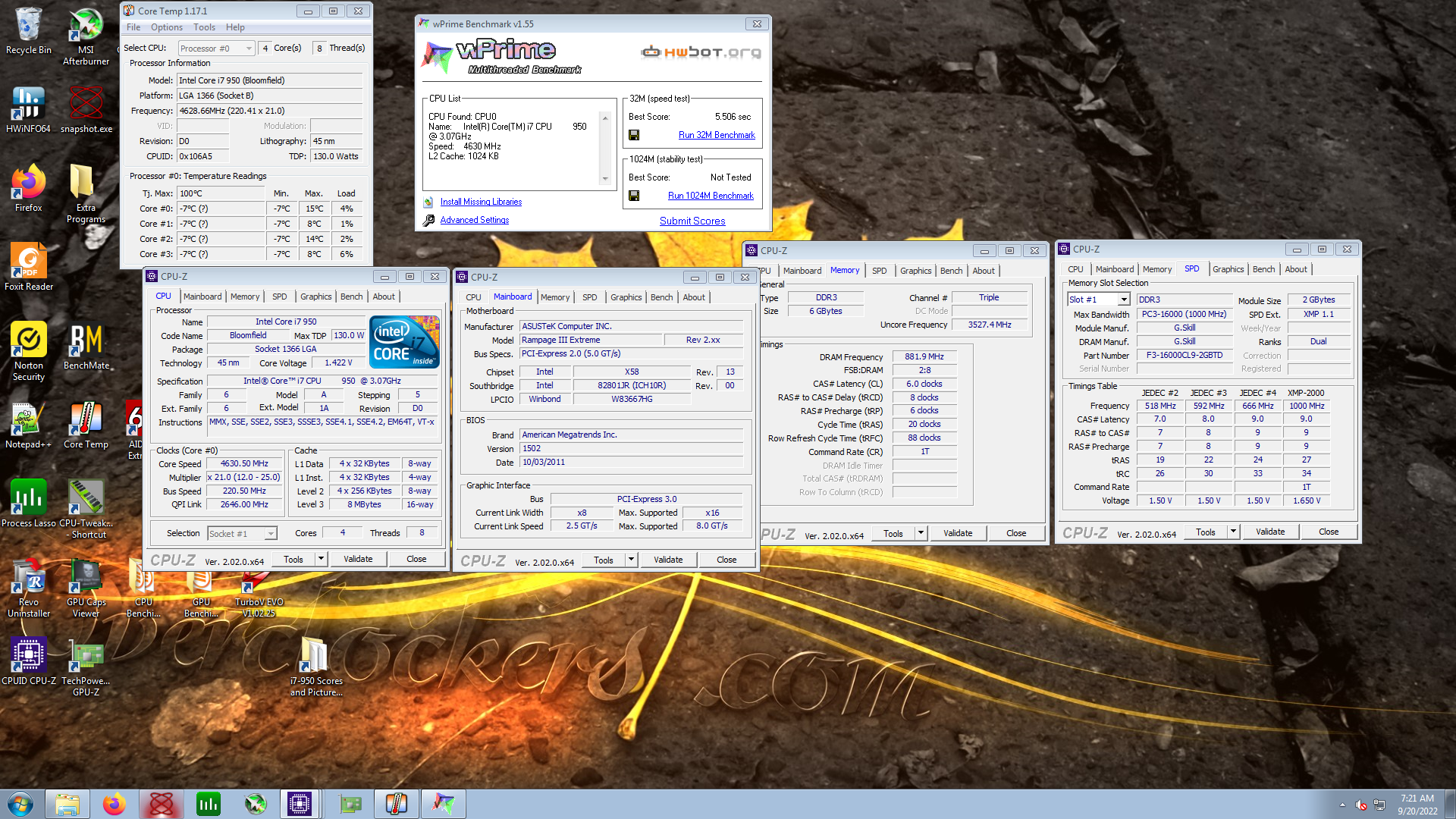Open the Core Temp File menu
This screenshot has height=819, width=1456.
coord(133,27)
